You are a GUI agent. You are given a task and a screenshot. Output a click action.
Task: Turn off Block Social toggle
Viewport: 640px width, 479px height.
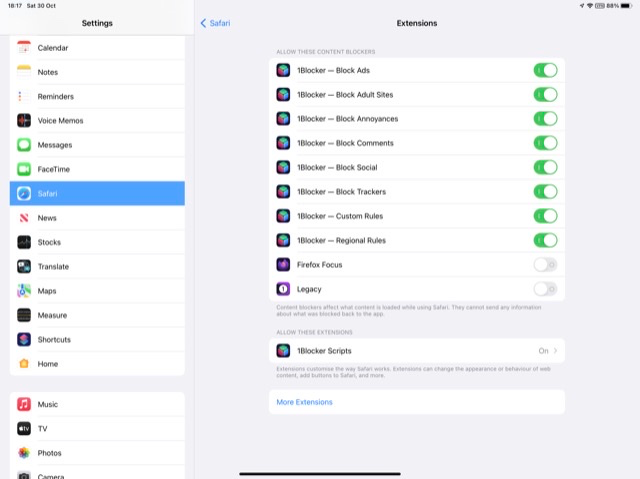545,167
